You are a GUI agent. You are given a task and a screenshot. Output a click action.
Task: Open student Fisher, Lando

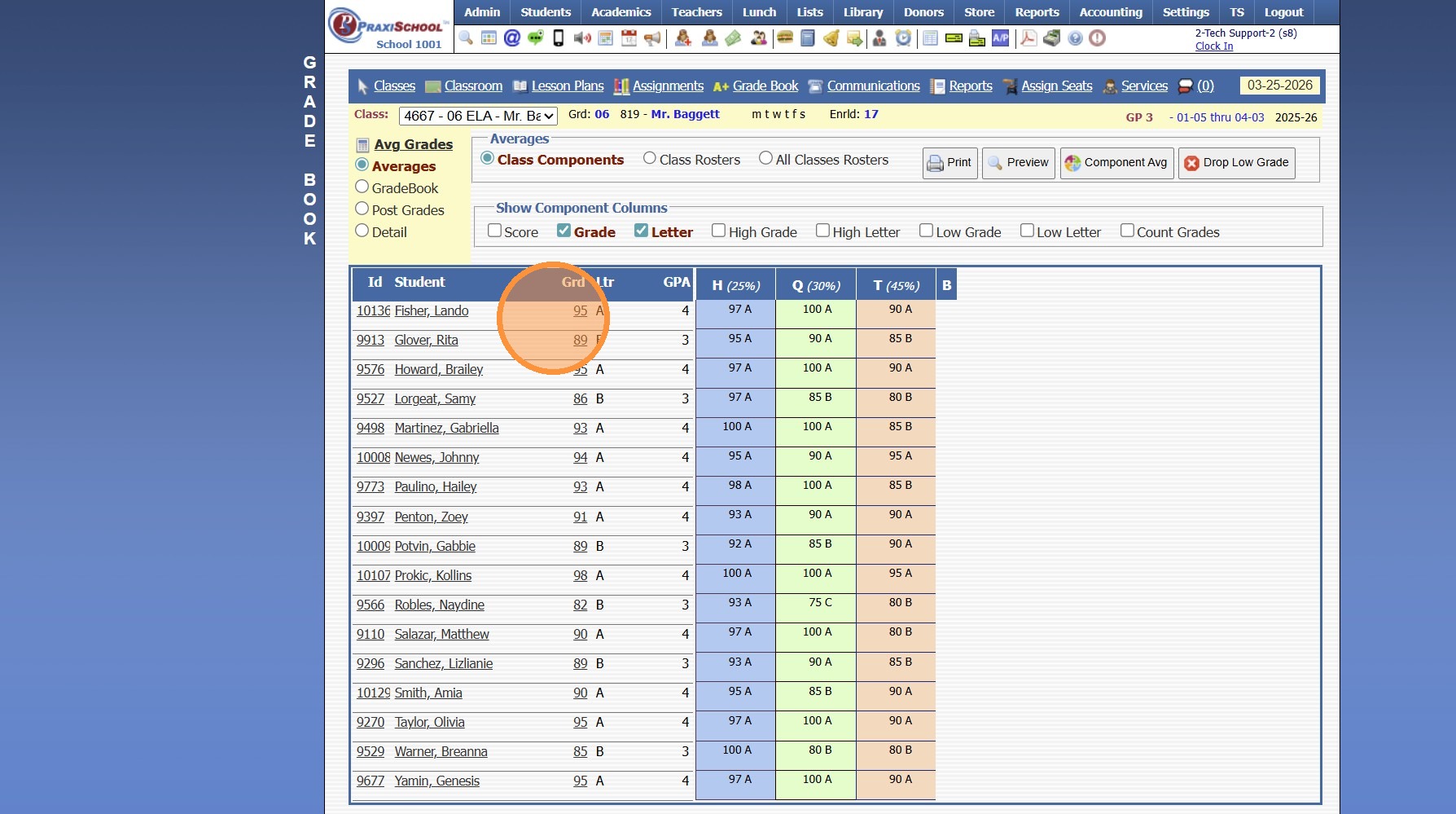(x=432, y=311)
